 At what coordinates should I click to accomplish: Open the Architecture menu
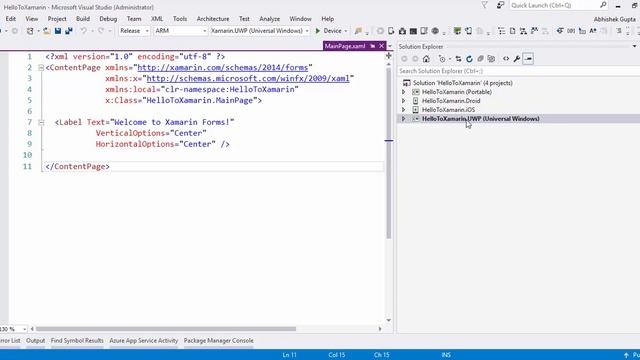click(x=213, y=19)
